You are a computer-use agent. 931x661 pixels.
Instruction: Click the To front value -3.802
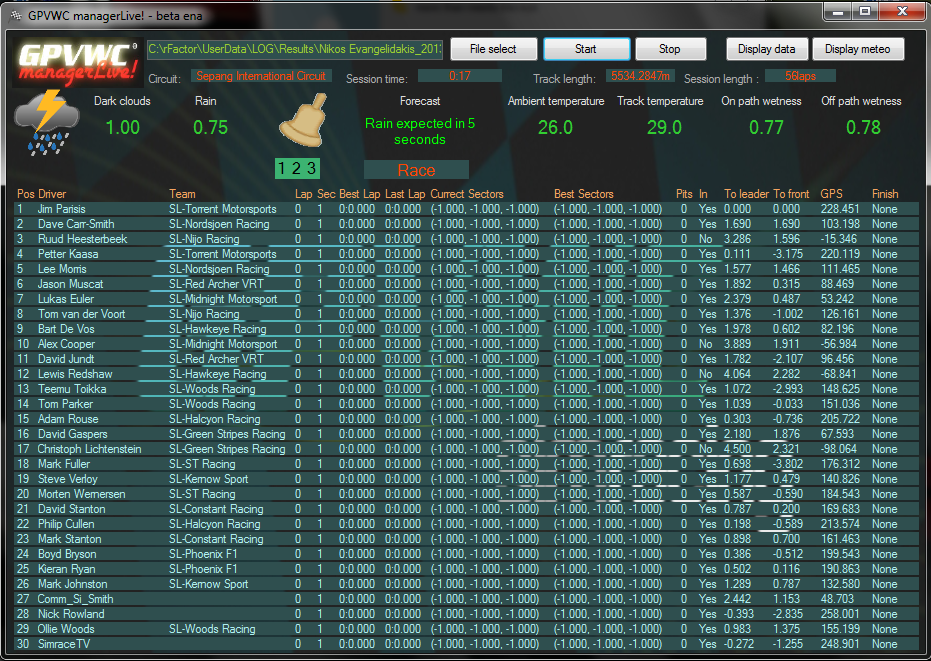pos(788,464)
